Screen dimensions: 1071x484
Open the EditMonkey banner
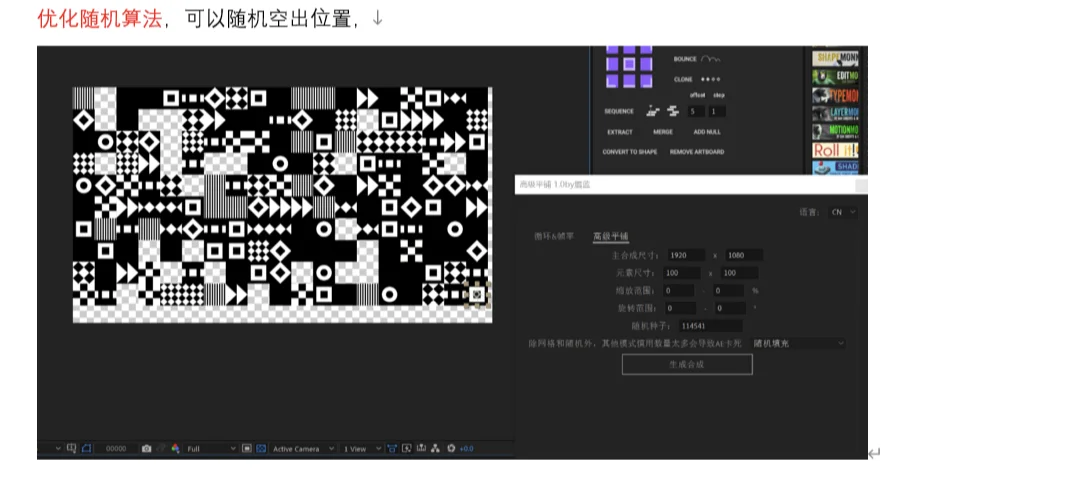tap(835, 76)
